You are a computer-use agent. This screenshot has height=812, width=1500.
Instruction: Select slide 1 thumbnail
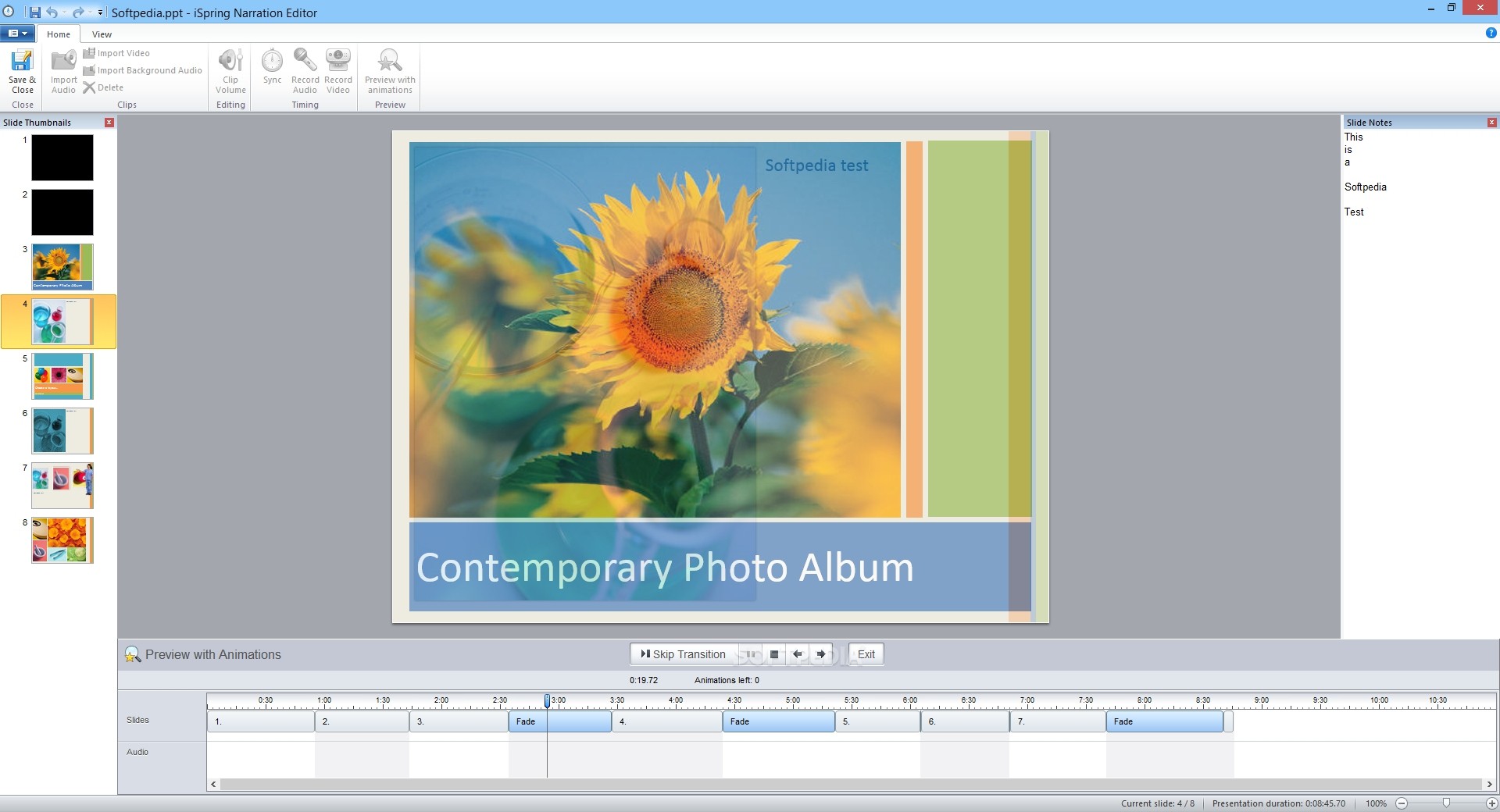coord(62,158)
